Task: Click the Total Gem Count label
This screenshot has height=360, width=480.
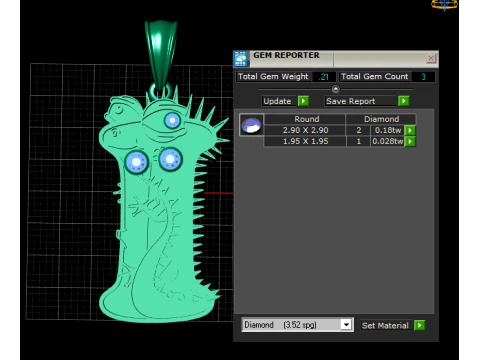Action: 374,77
